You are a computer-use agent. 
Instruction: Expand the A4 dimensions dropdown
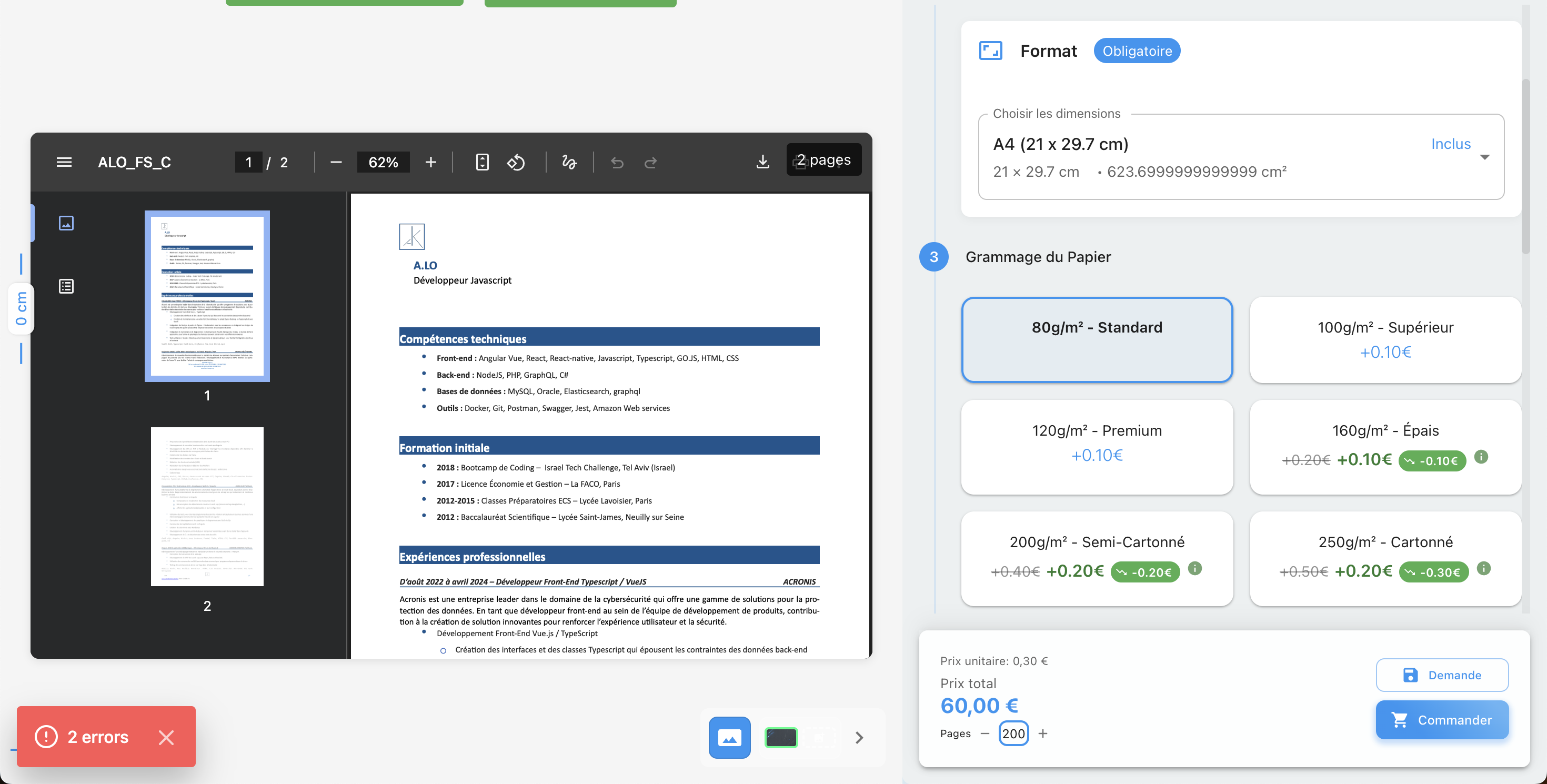(x=1484, y=157)
